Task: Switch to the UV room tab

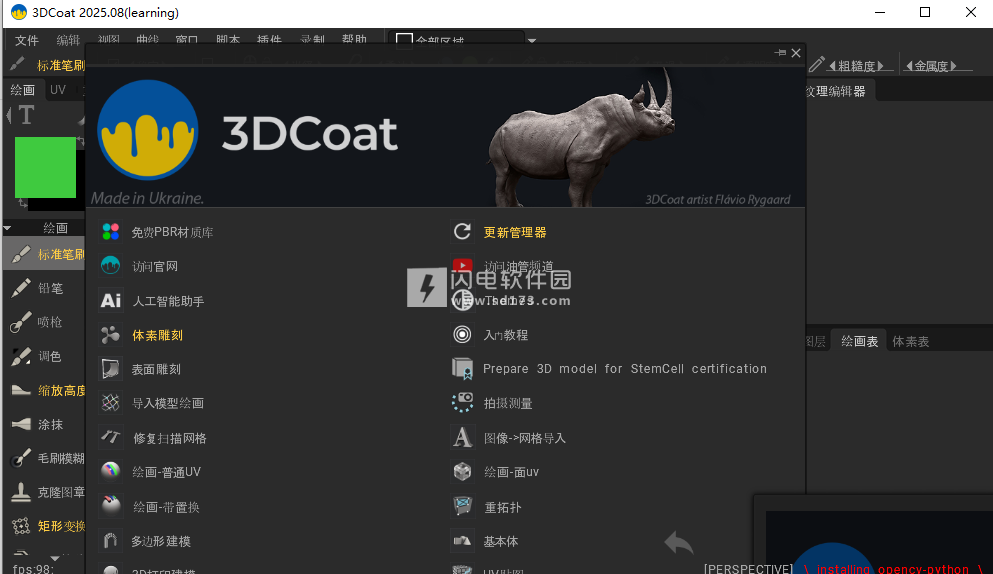Action: pos(58,90)
